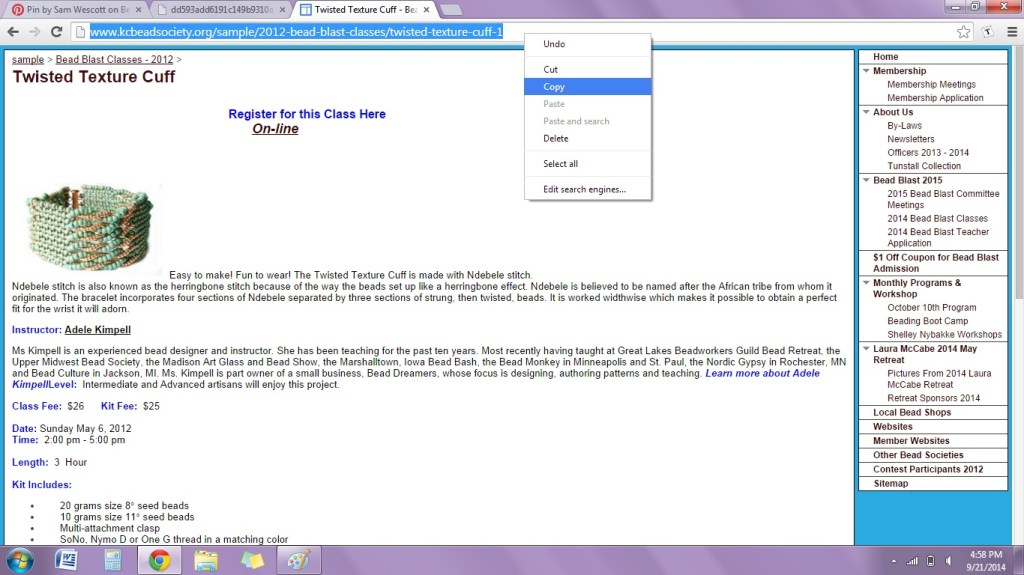
Task: Click the calculator icon in the taskbar
Action: click(113, 559)
